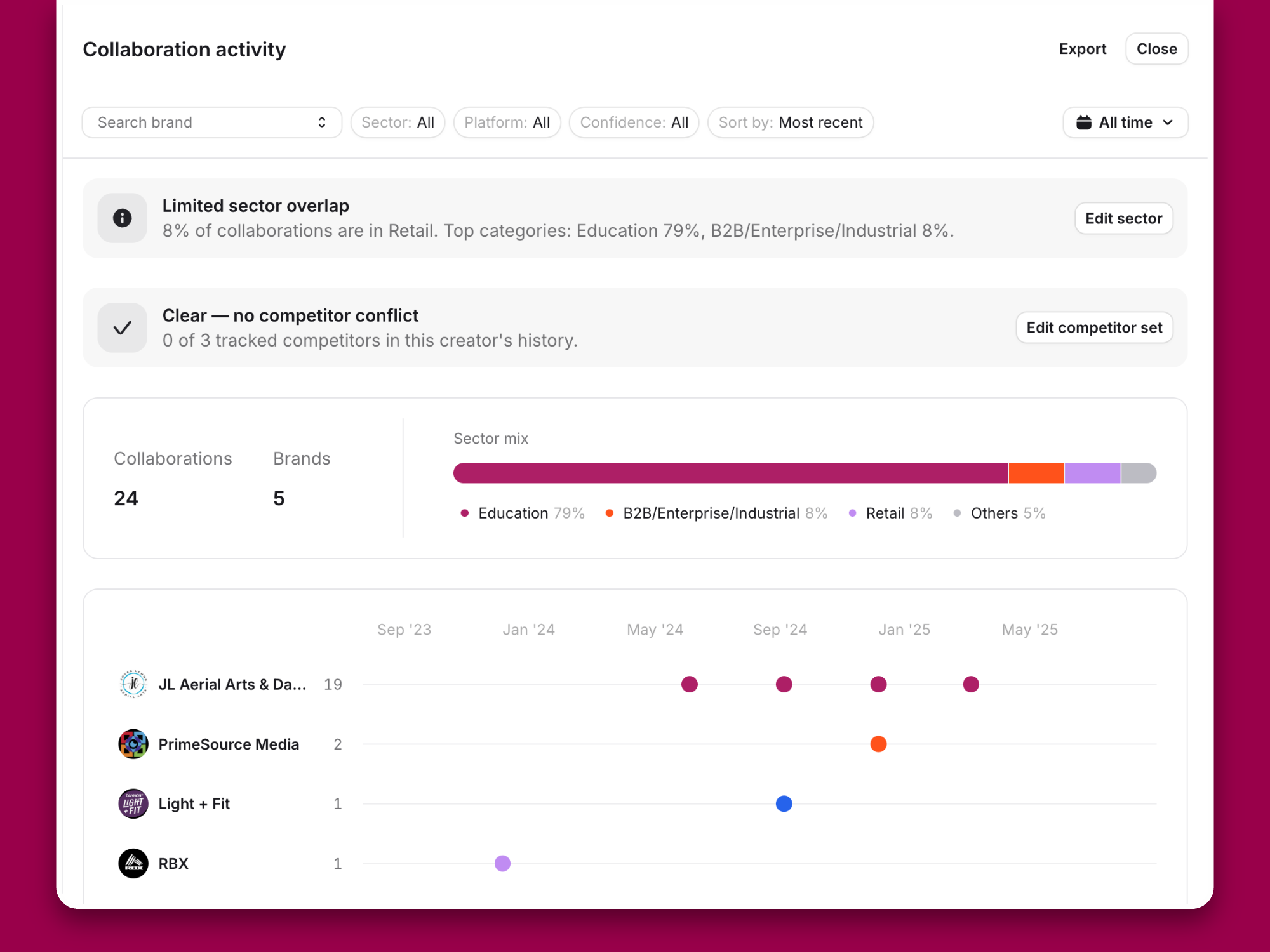Select JL Aerial Arts dot near Jan '25

click(x=879, y=684)
